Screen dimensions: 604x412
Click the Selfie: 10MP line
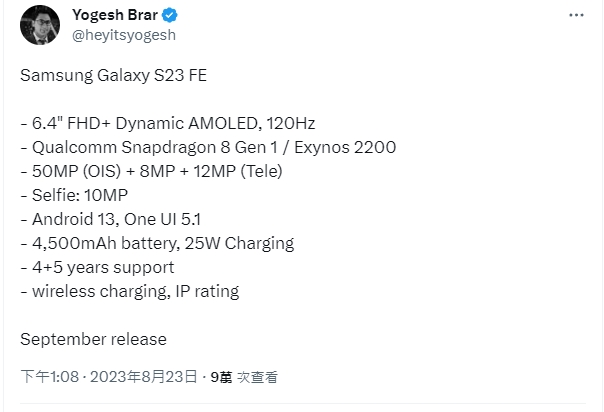pyautogui.click(x=74, y=195)
